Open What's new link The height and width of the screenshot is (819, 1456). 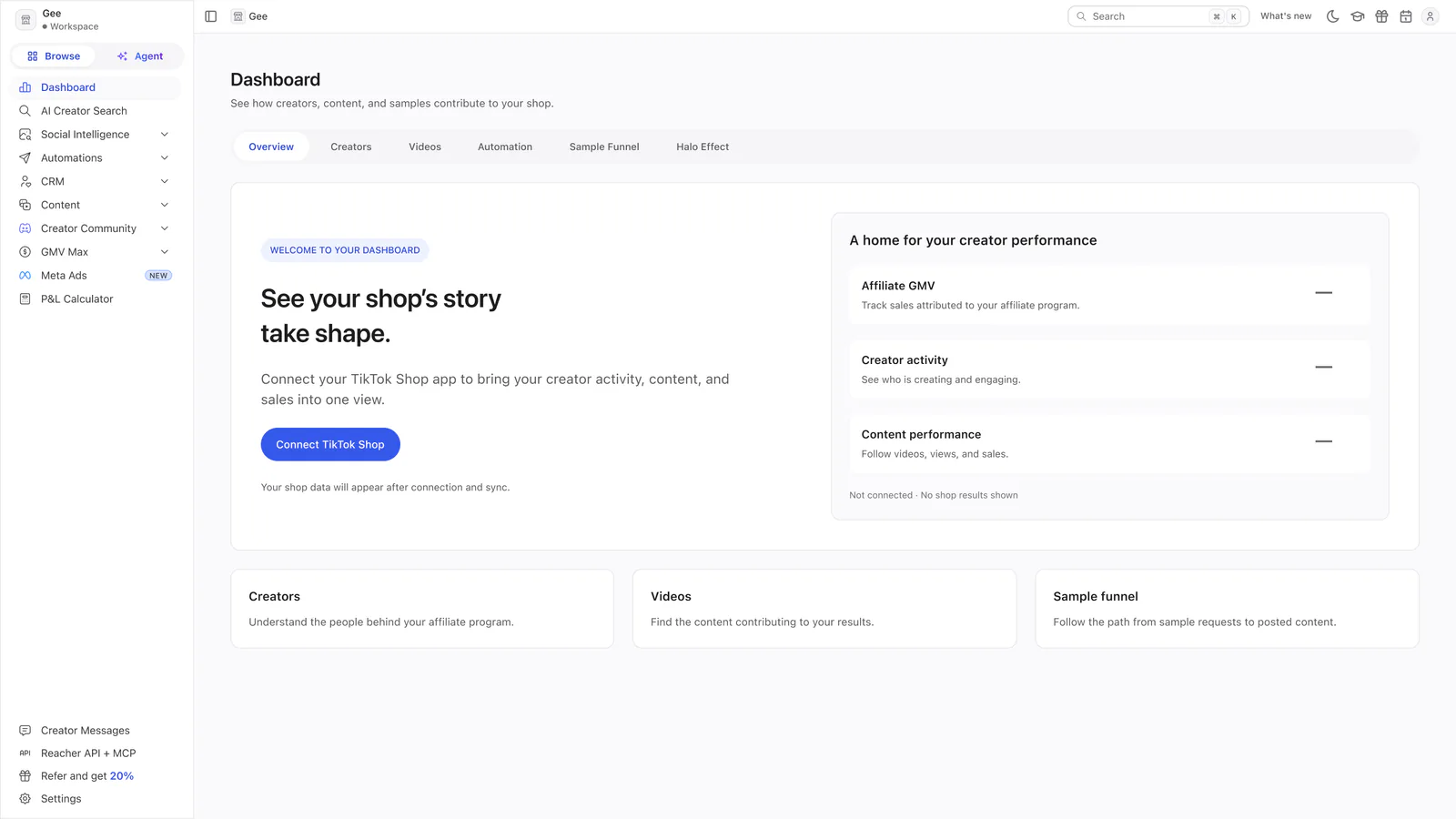[x=1286, y=16]
